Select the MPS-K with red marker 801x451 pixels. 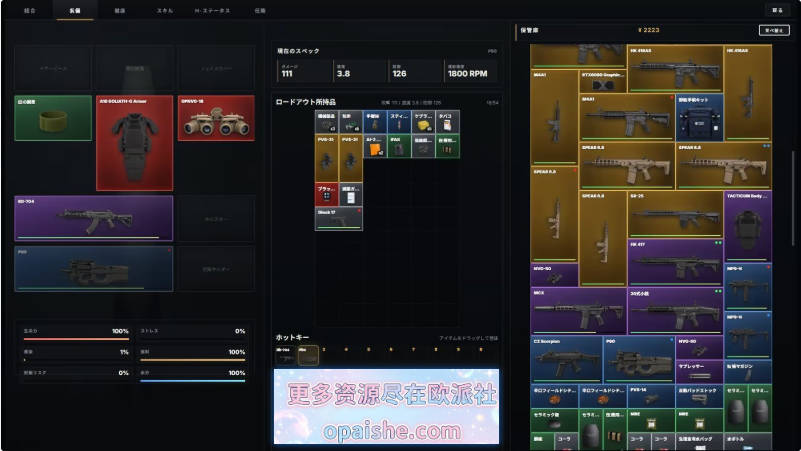click(x=747, y=287)
